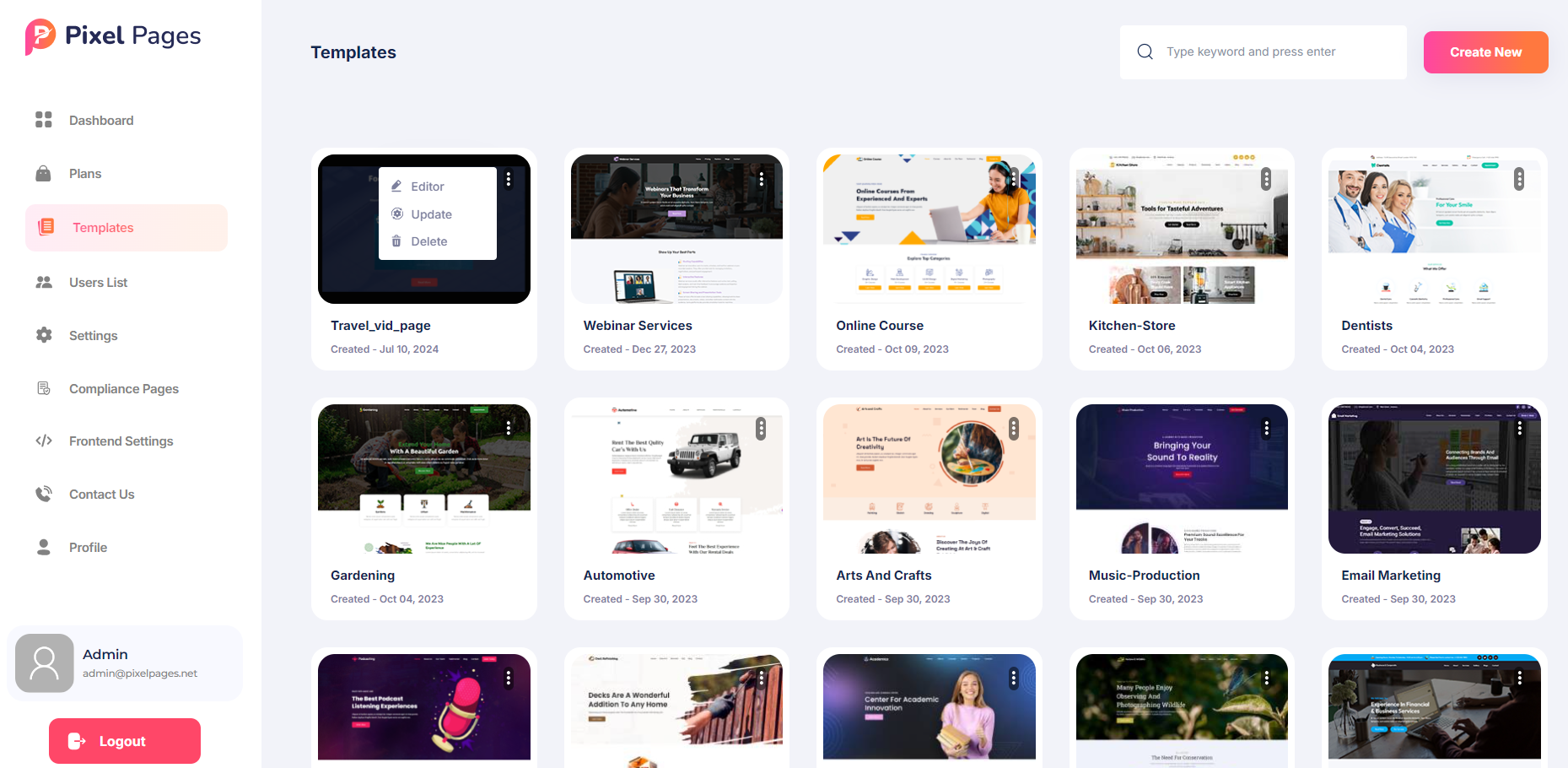Image resolution: width=1568 pixels, height=768 pixels.
Task: Open options menu on Webinar Services card
Action: (x=762, y=179)
